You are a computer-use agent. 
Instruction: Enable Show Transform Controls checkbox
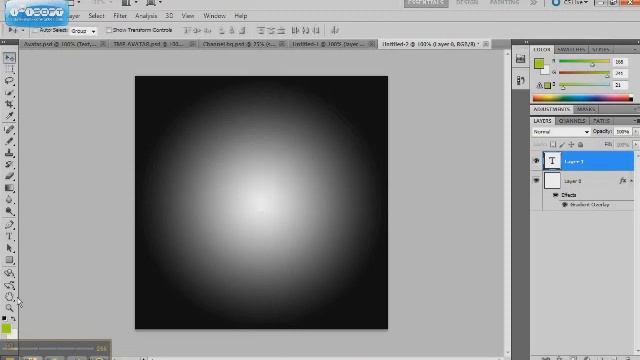pos(109,30)
